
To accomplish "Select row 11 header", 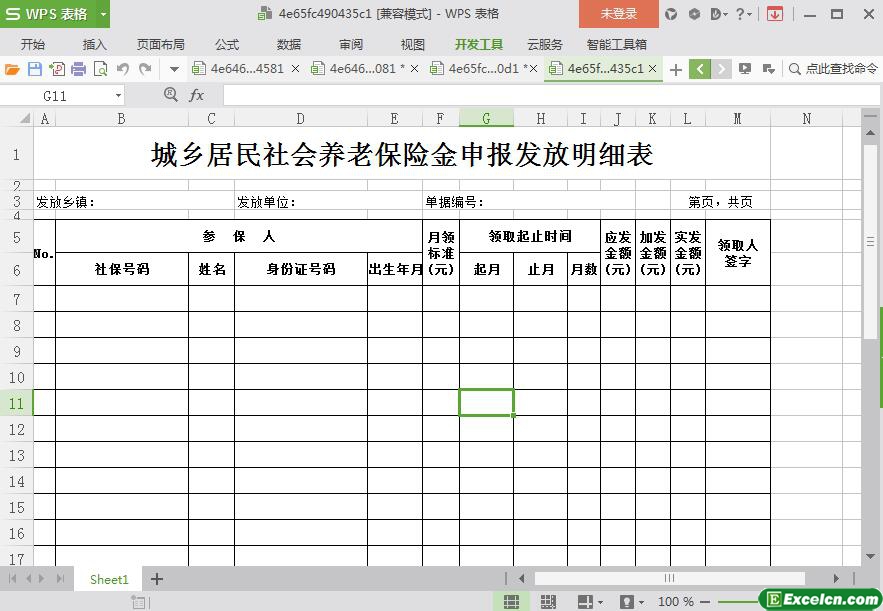I will [x=16, y=403].
